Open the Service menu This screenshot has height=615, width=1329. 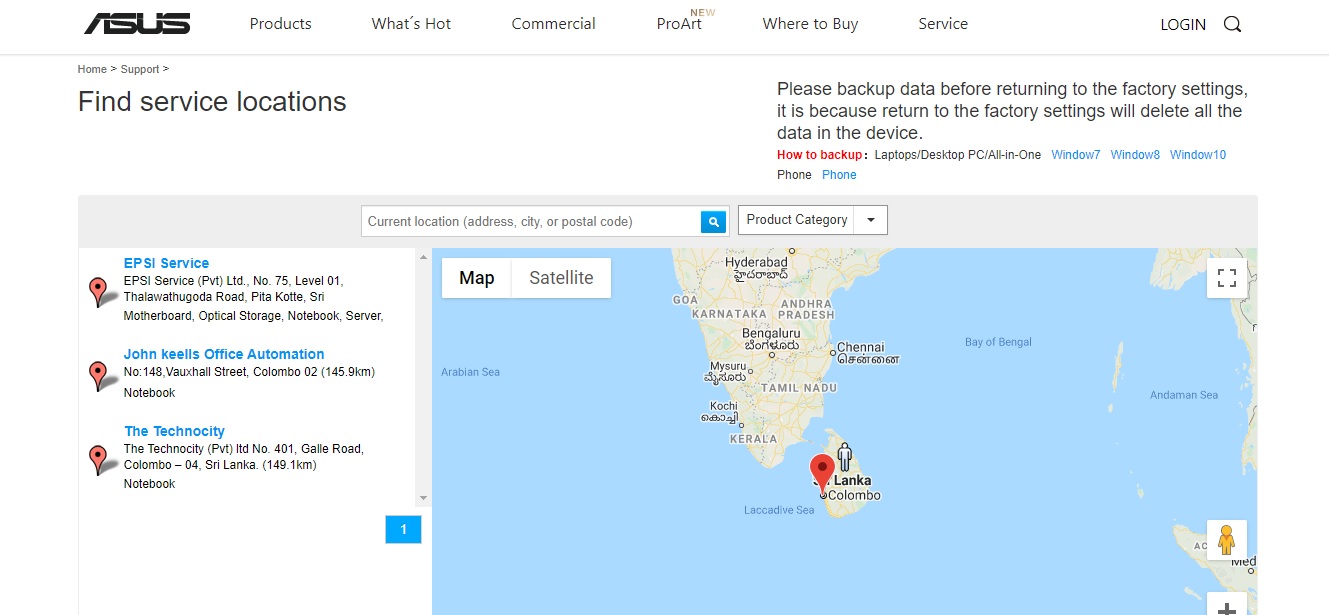[x=943, y=24]
